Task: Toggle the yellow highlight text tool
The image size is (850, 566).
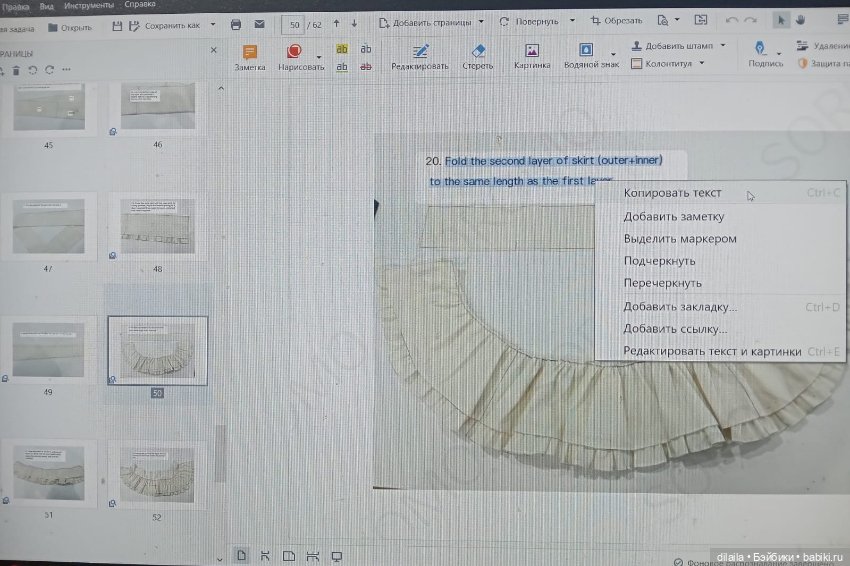Action: 342,48
